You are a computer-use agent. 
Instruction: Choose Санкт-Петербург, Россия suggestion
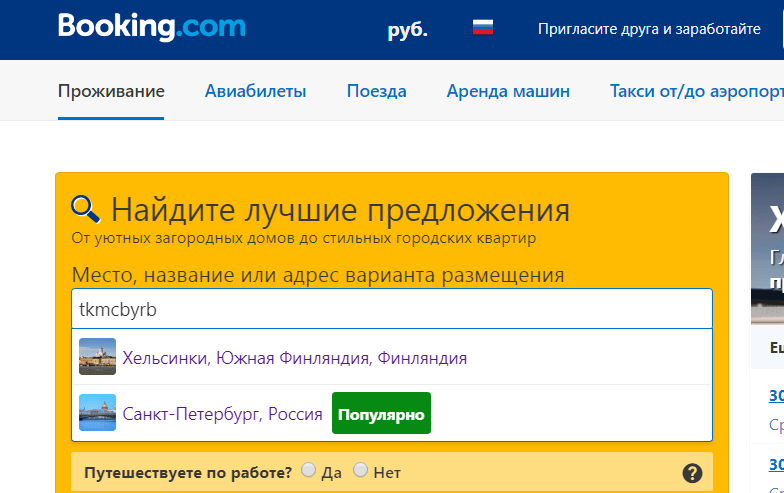[x=392, y=413]
